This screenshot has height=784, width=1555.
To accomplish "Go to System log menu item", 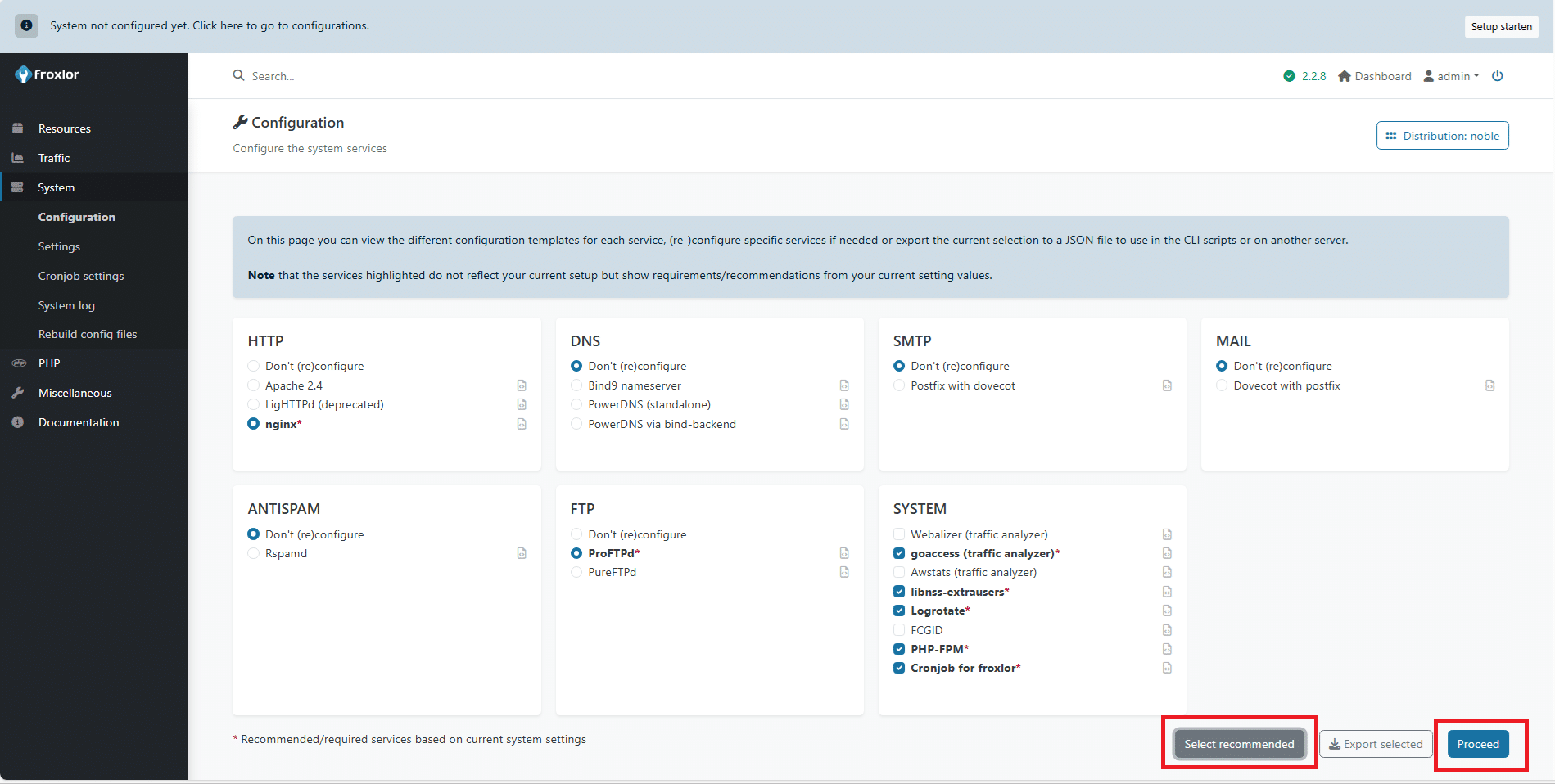I will click(66, 305).
